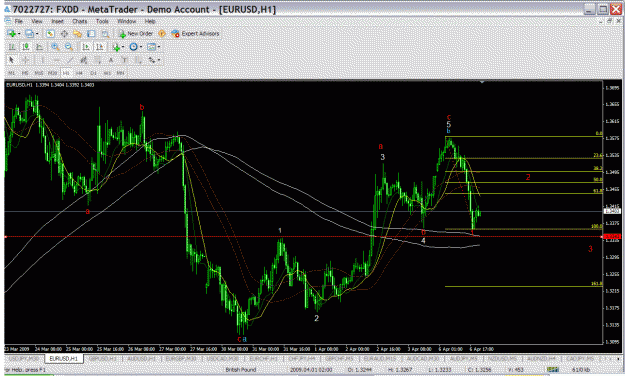The height and width of the screenshot is (376, 625).
Task: Open the Strategy Tester icon
Action: tap(105, 33)
